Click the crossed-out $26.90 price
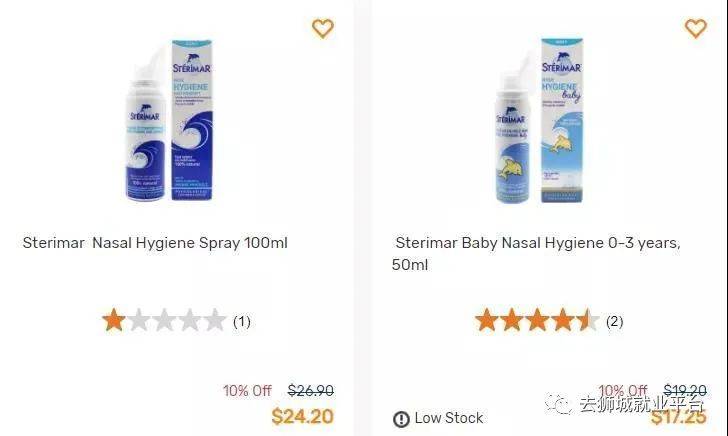Viewport: 728px width, 436px height. (311, 391)
